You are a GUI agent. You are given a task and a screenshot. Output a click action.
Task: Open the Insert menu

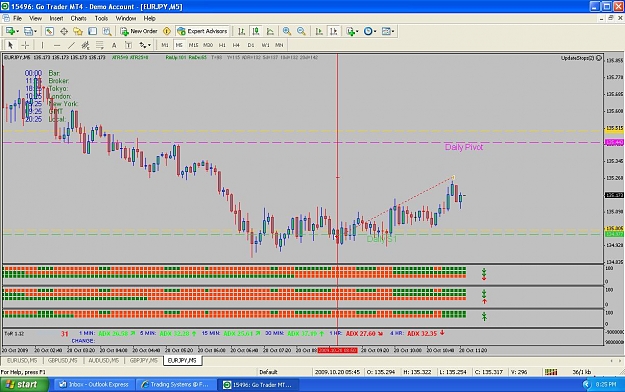tap(56, 18)
